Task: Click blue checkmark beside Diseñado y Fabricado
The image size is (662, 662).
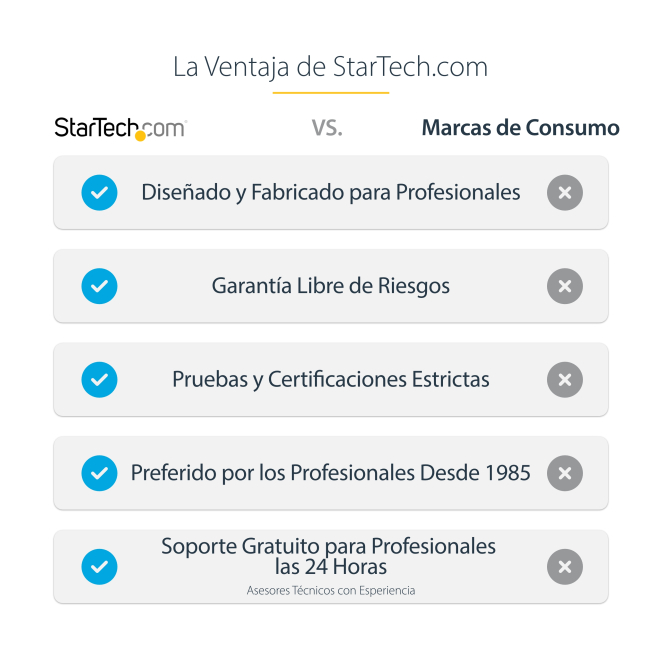Action: point(99,193)
